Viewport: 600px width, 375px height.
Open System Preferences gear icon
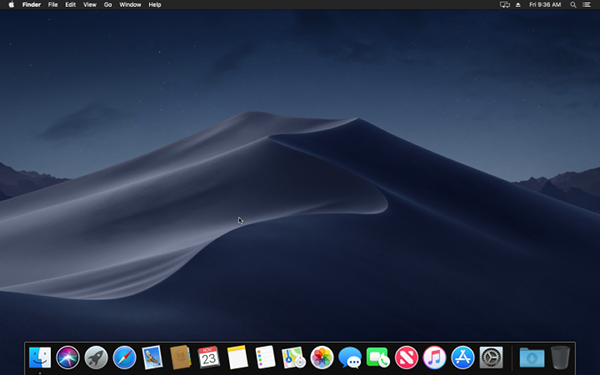point(491,357)
